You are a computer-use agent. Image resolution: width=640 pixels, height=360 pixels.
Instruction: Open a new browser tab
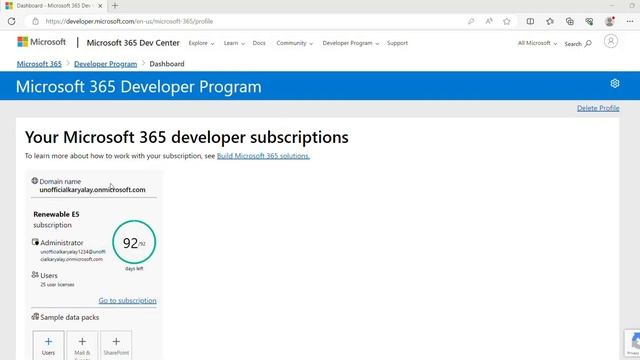click(115, 6)
